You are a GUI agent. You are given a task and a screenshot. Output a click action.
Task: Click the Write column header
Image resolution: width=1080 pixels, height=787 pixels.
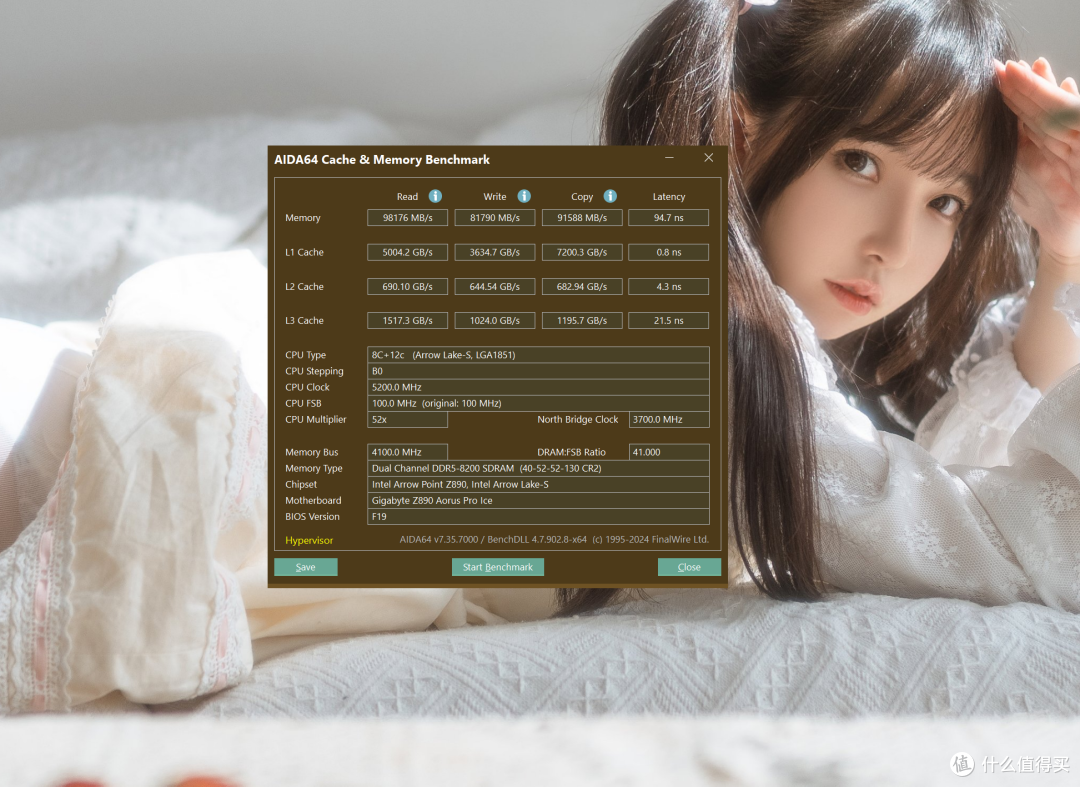495,197
